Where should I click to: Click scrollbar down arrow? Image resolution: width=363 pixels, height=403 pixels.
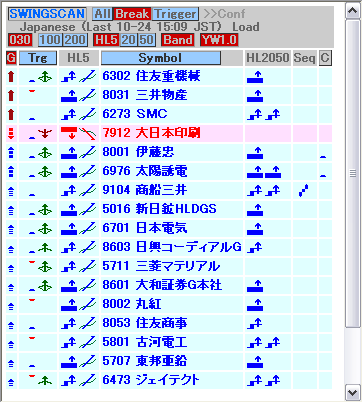coord(353,392)
